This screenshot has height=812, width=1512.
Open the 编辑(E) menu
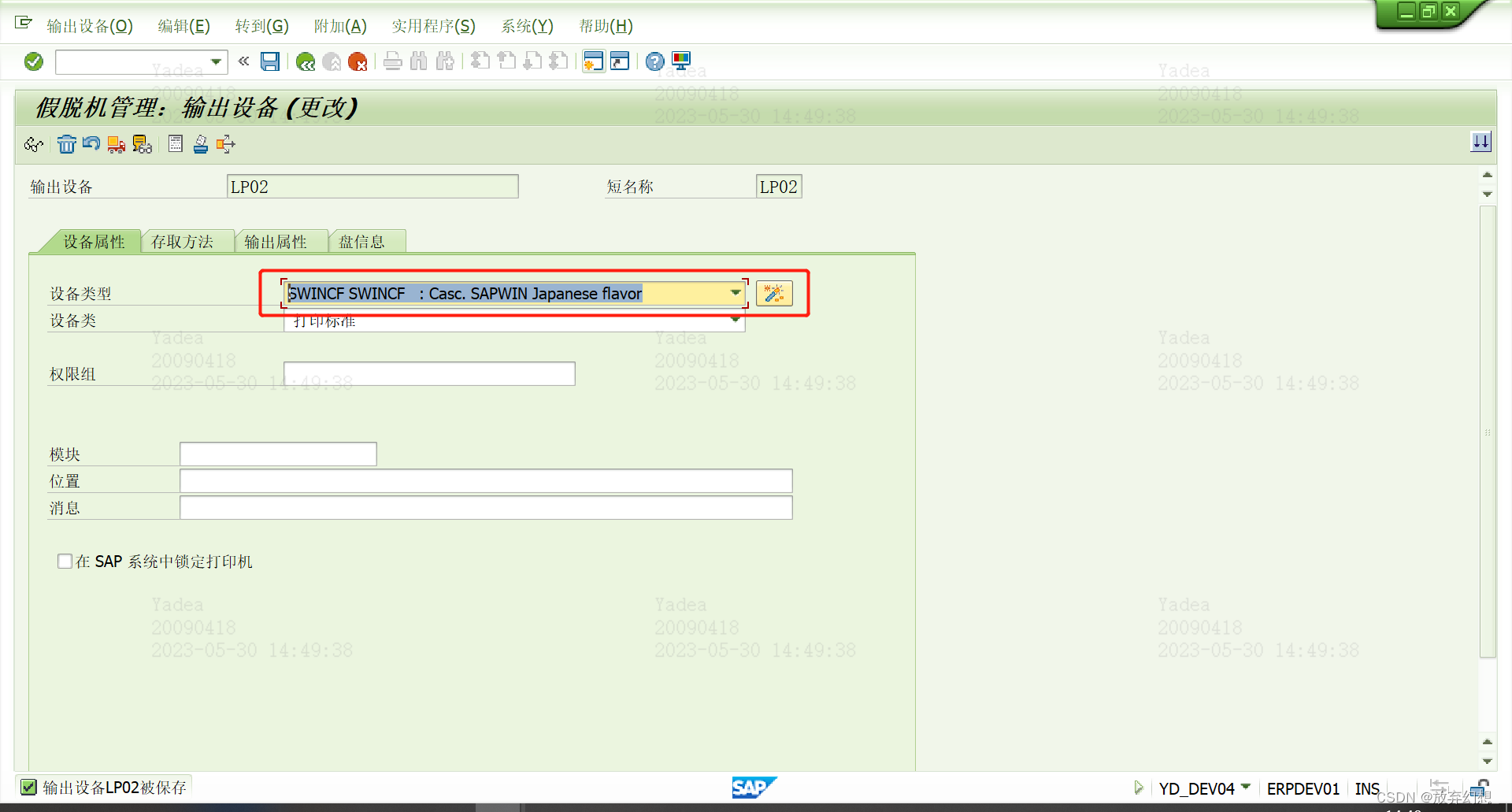(183, 26)
